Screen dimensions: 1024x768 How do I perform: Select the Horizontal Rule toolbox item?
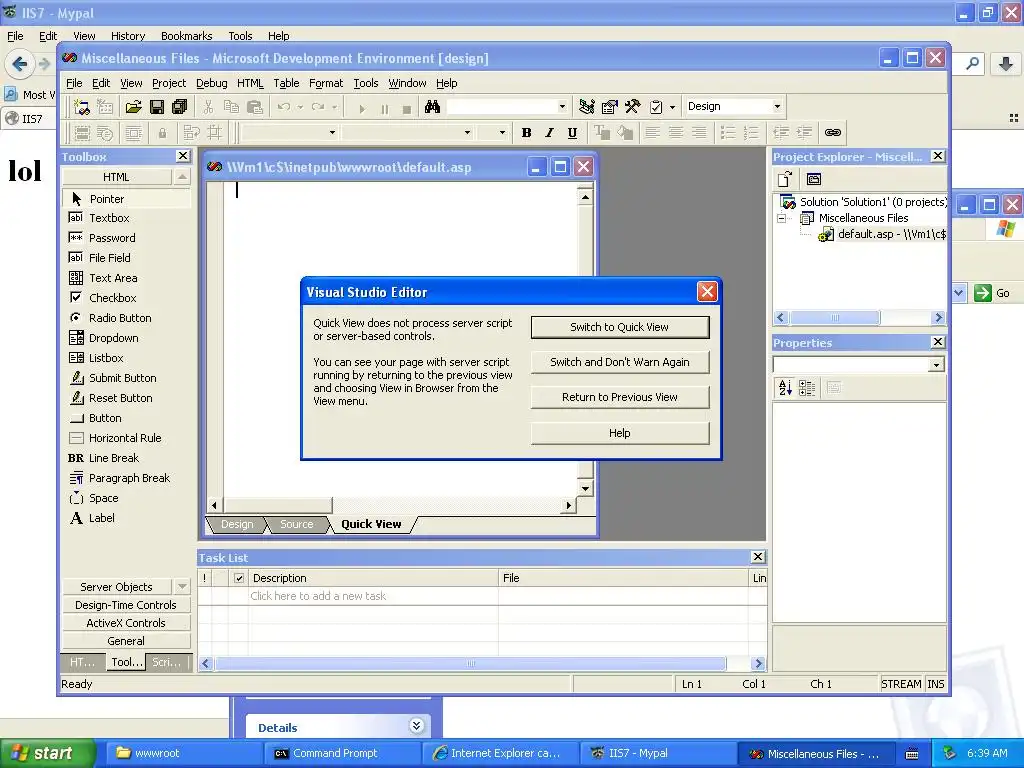coord(127,438)
